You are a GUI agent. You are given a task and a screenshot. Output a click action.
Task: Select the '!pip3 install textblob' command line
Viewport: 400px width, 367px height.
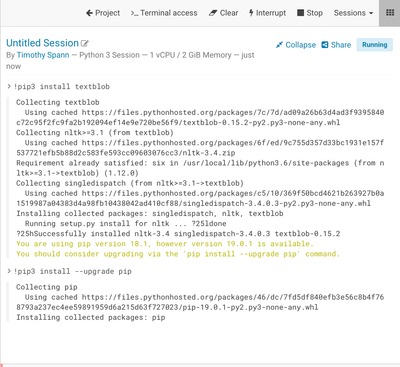pyautogui.click(x=62, y=87)
